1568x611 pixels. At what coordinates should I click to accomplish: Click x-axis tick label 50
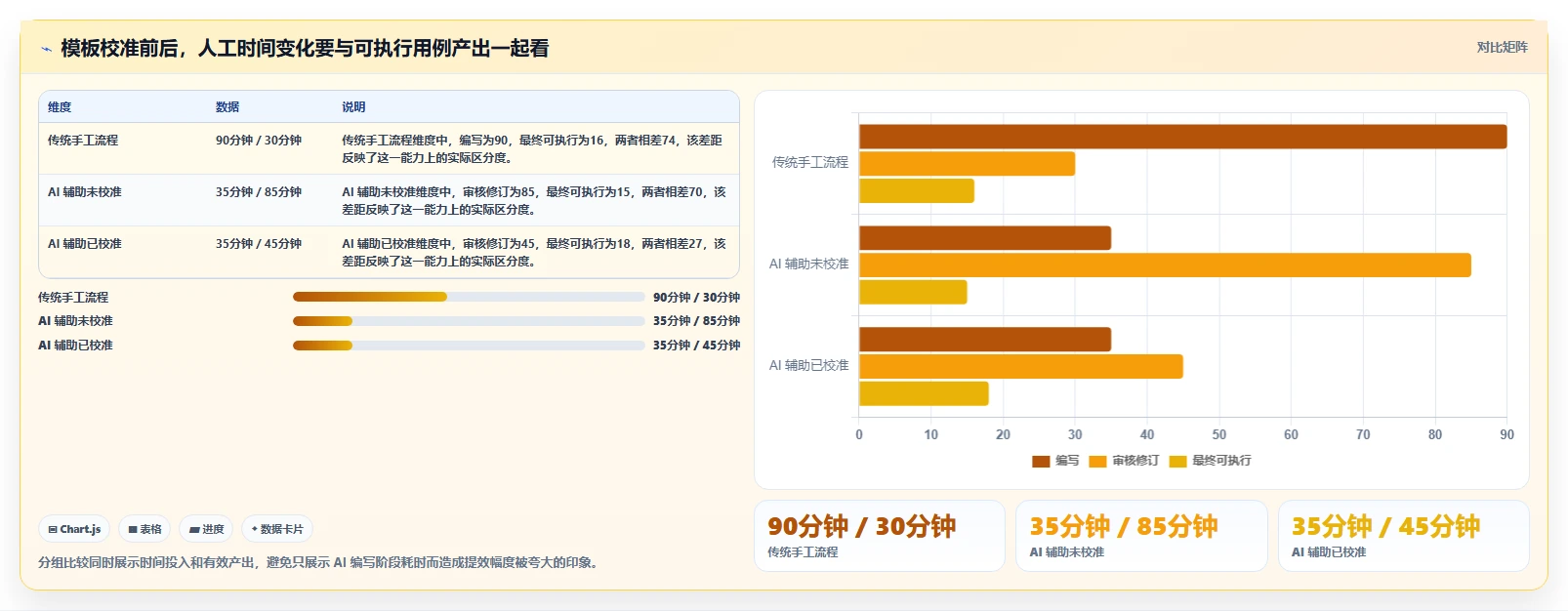point(1219,435)
